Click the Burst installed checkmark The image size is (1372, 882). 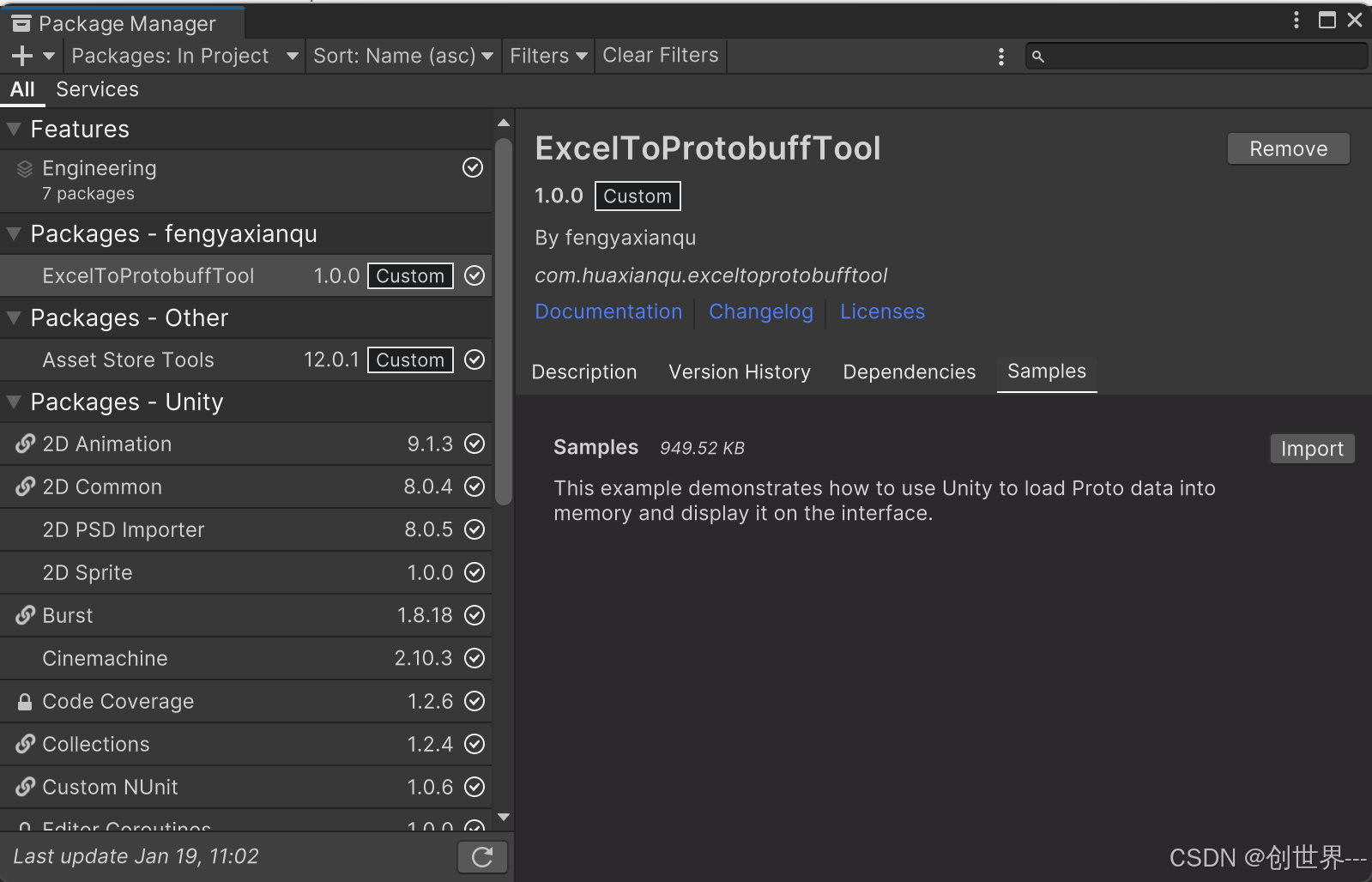pos(474,615)
